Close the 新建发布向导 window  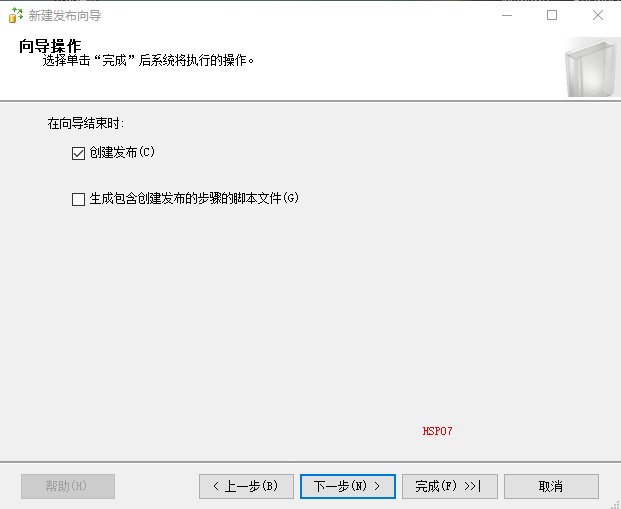point(598,15)
